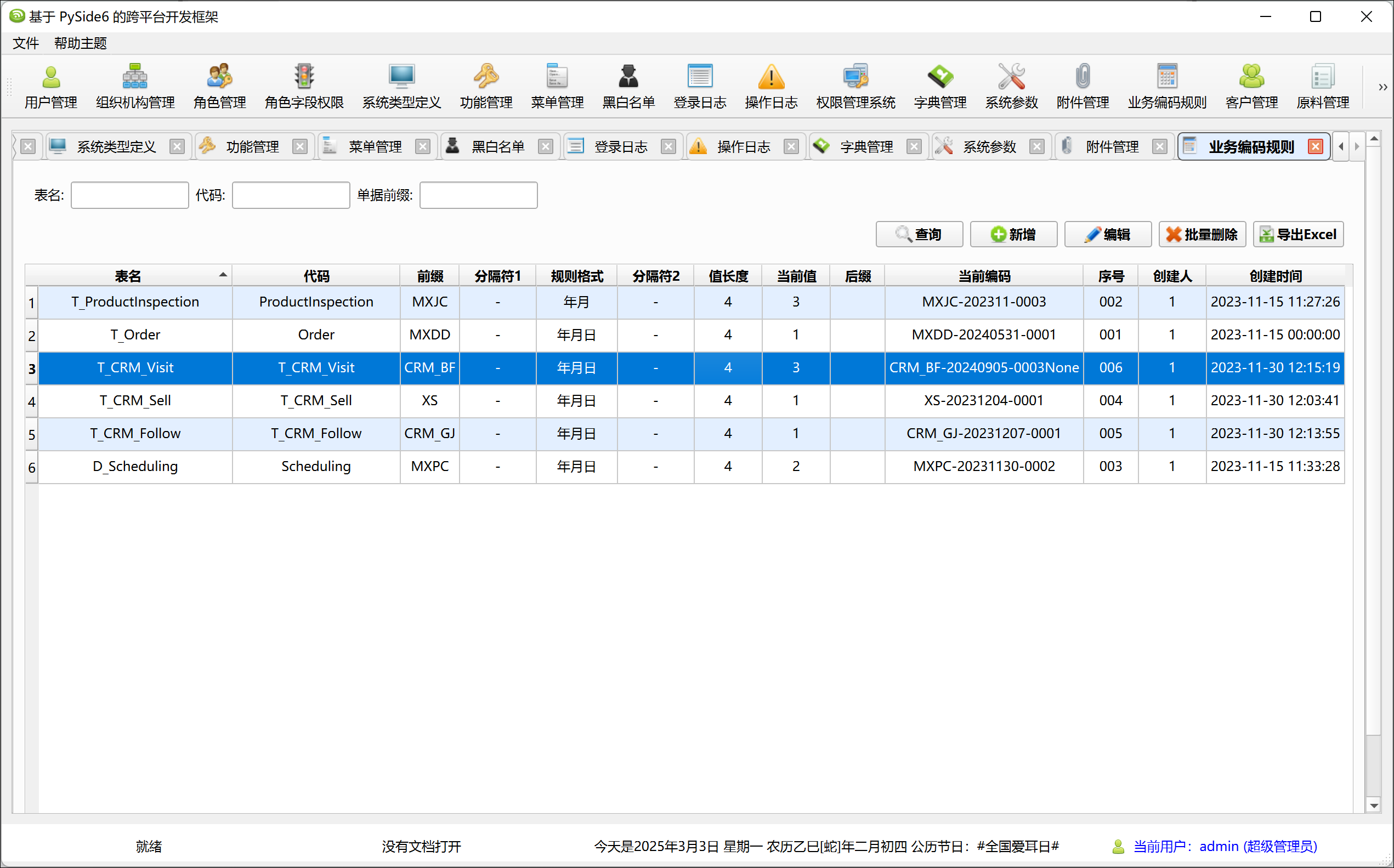The width and height of the screenshot is (1394, 868).
Task: Close the 登录日志 tab
Action: (x=668, y=147)
